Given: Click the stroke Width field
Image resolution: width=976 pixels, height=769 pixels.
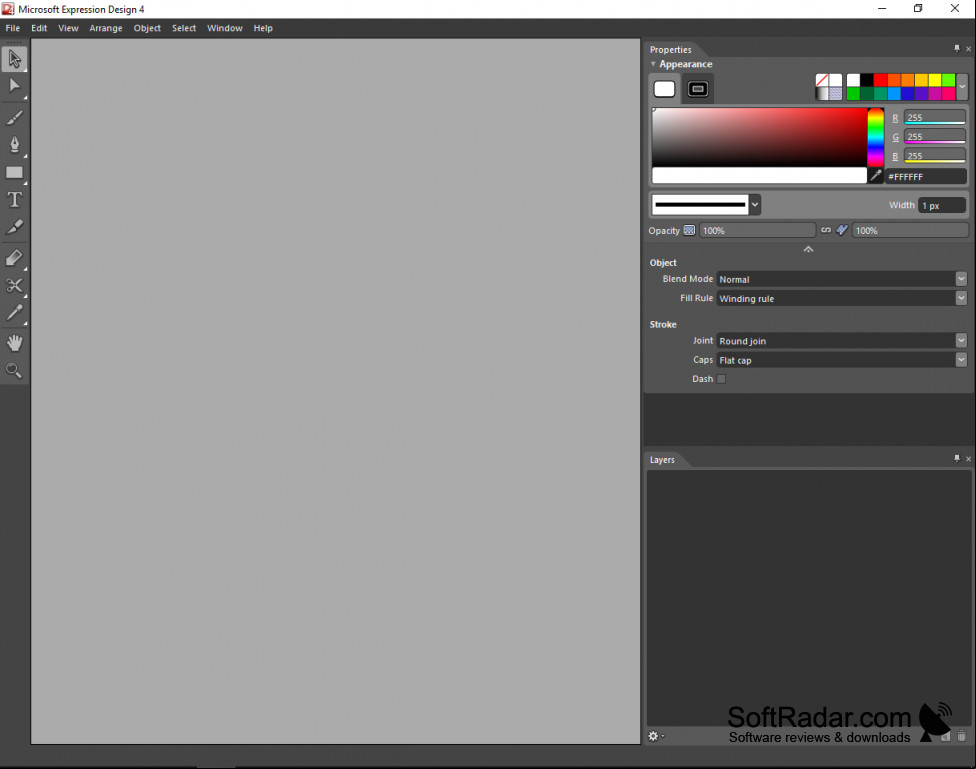Looking at the screenshot, I should tap(942, 205).
